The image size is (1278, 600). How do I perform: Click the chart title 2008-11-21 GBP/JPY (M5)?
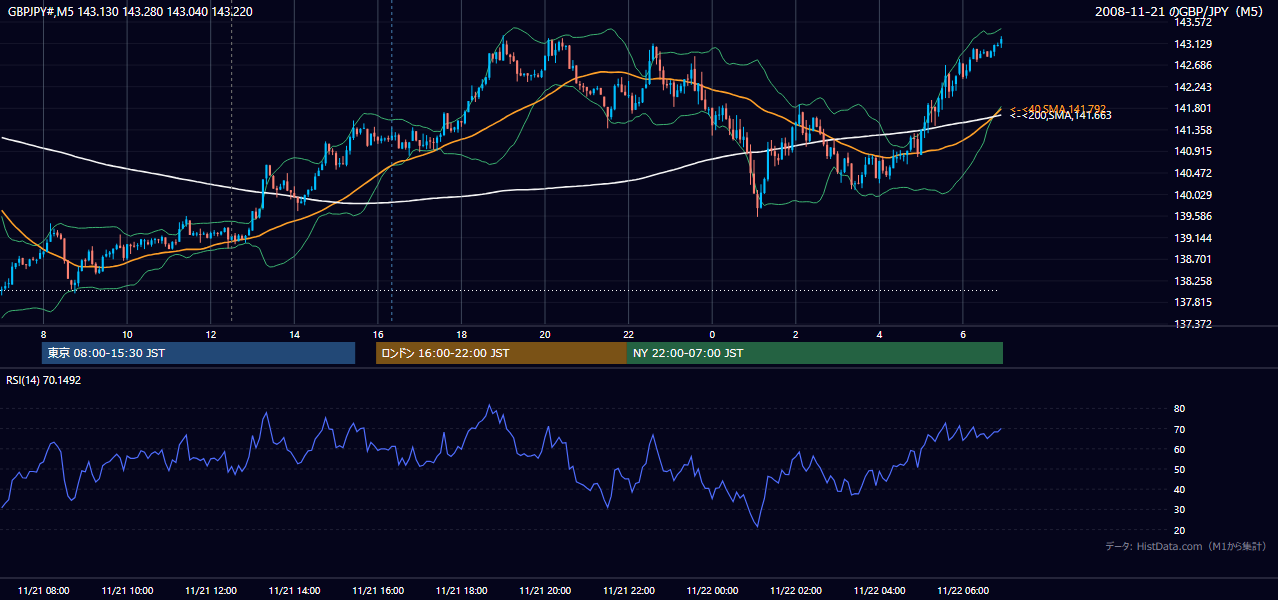coord(1180,12)
